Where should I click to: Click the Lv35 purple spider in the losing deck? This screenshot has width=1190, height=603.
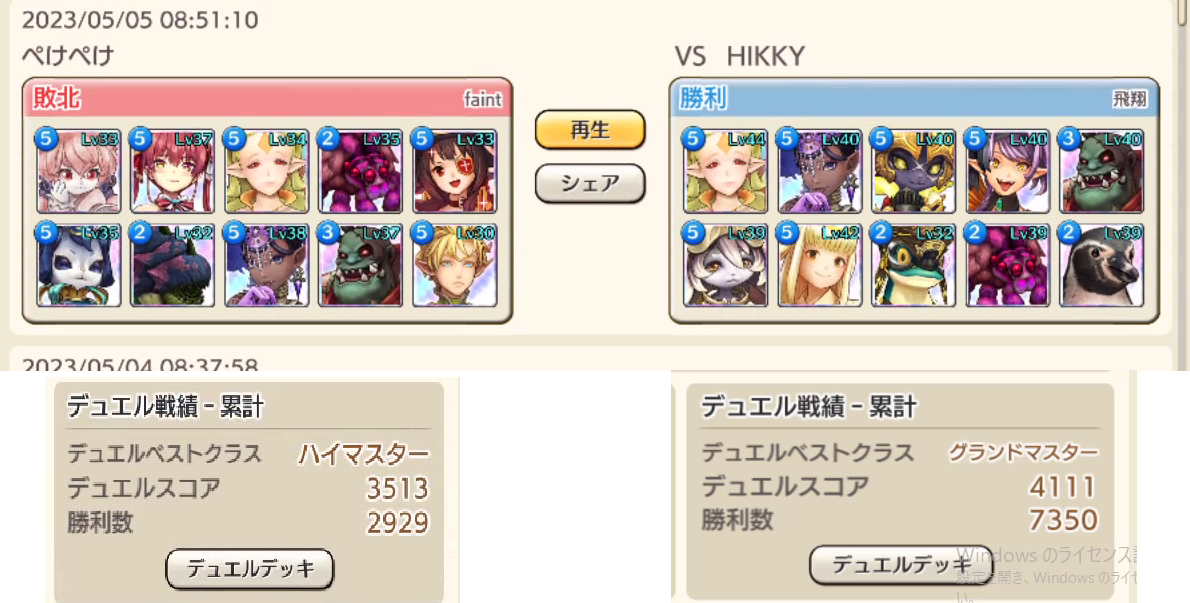pyautogui.click(x=360, y=171)
